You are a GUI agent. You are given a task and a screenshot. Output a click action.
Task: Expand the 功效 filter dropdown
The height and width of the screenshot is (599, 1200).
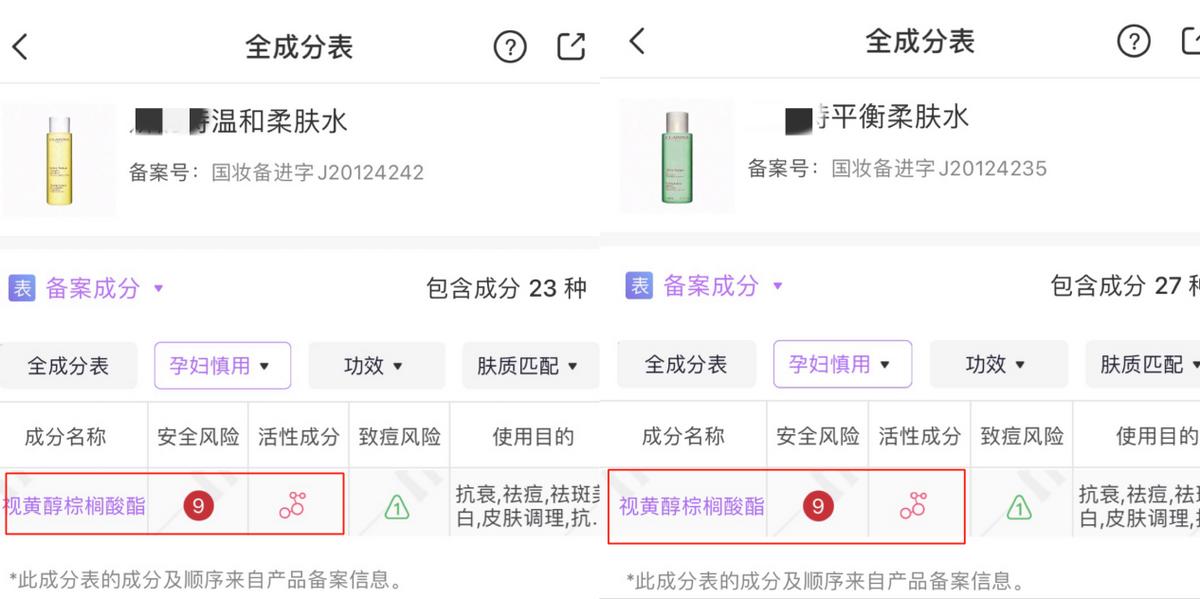(377, 365)
